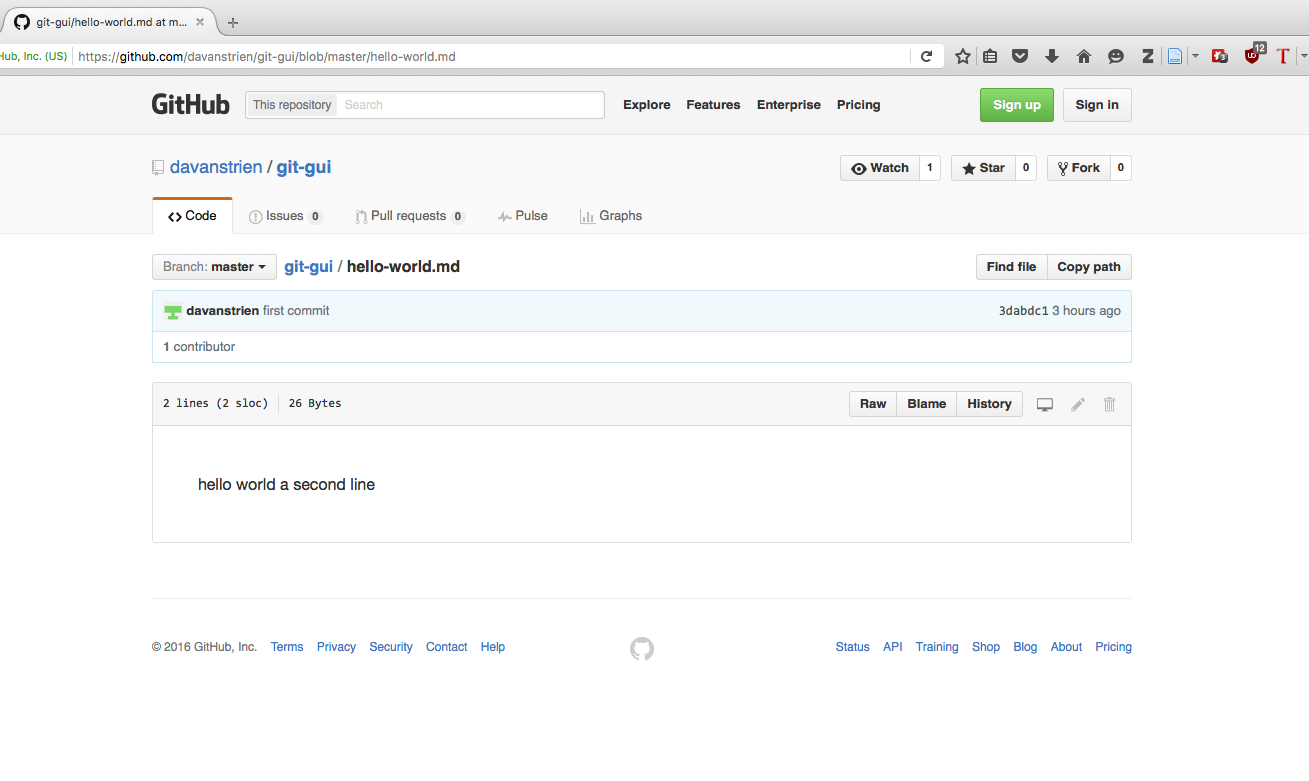
Task: Open a new browser tab
Action: pos(233,22)
